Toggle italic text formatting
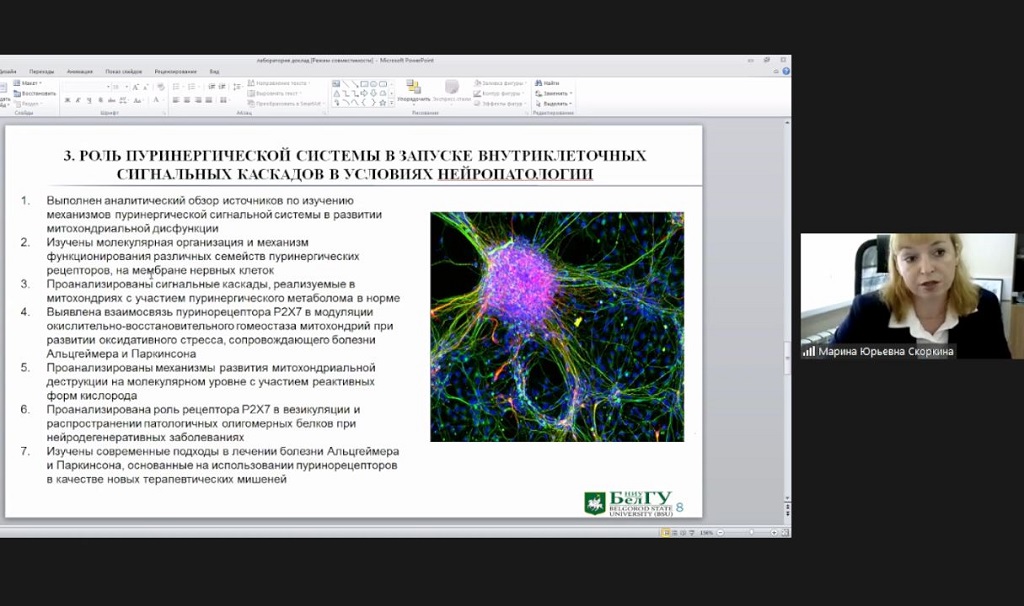 tap(78, 100)
